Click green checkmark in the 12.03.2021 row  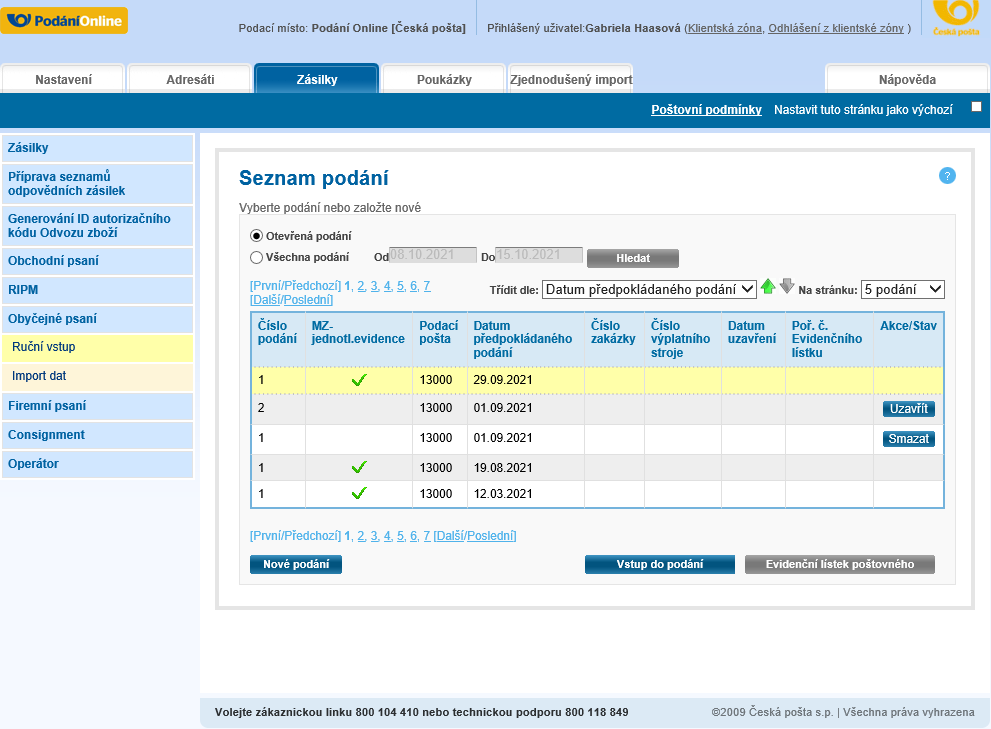coord(359,493)
